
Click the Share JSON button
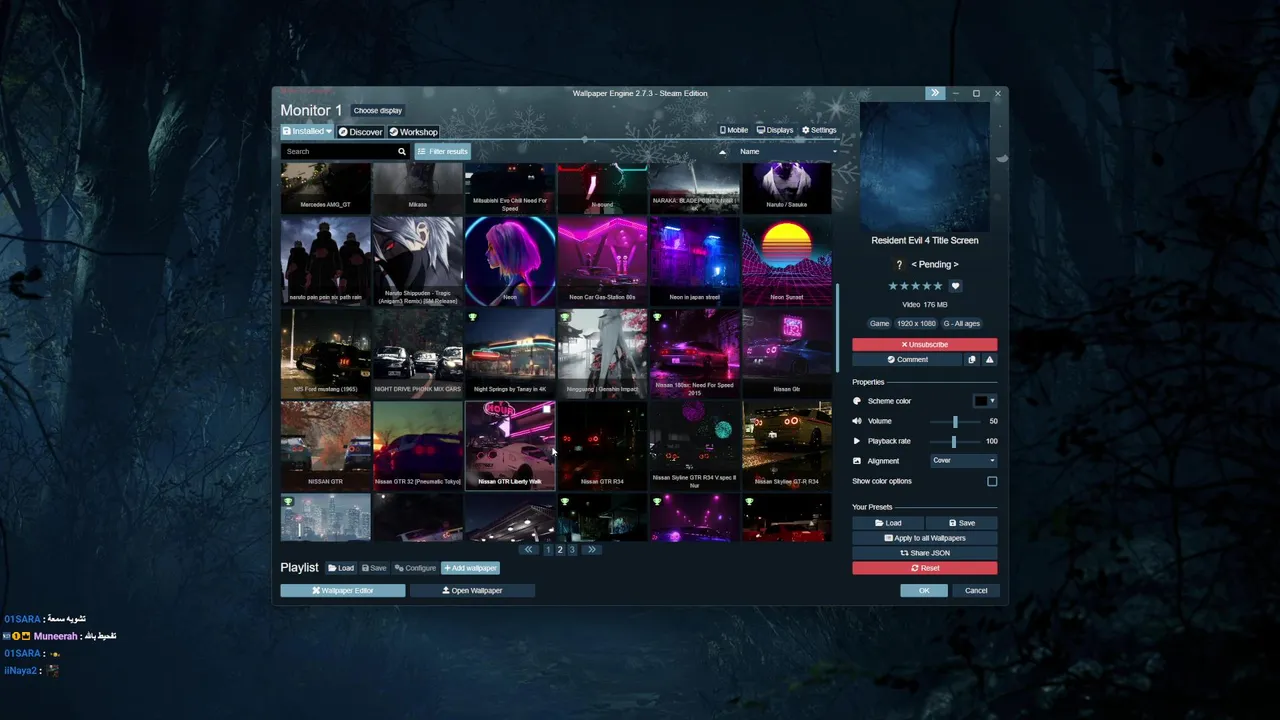[925, 553]
